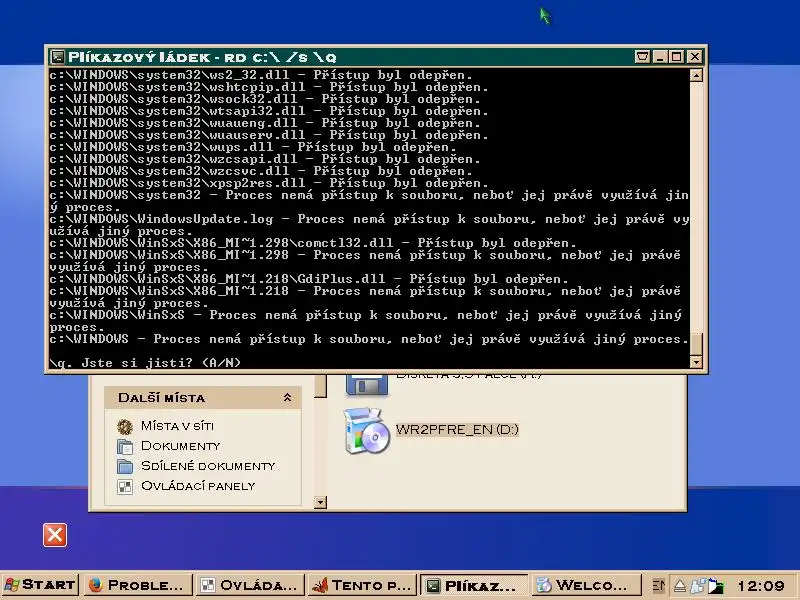Click the ws2_32.dll output line

(x=261, y=75)
